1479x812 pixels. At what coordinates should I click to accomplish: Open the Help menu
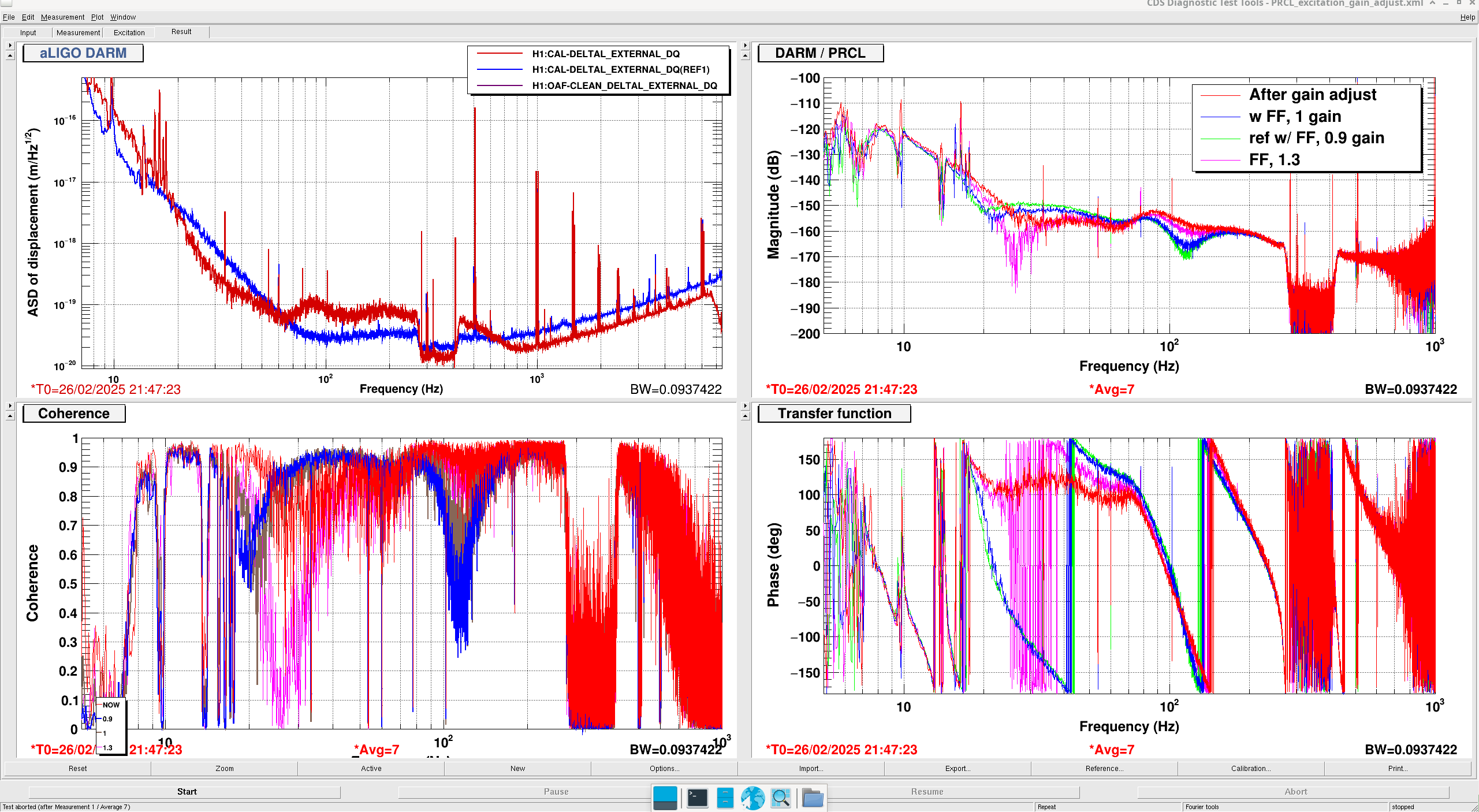[1467, 17]
